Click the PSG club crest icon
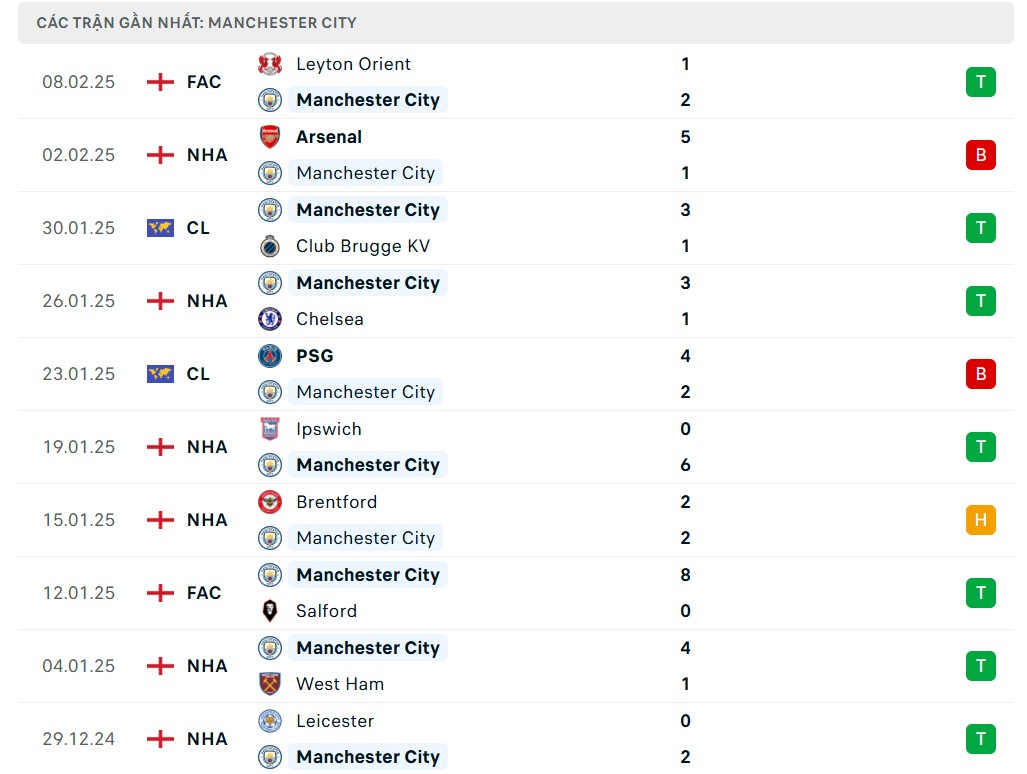Viewport: 1027px width, 774px height. [270, 356]
